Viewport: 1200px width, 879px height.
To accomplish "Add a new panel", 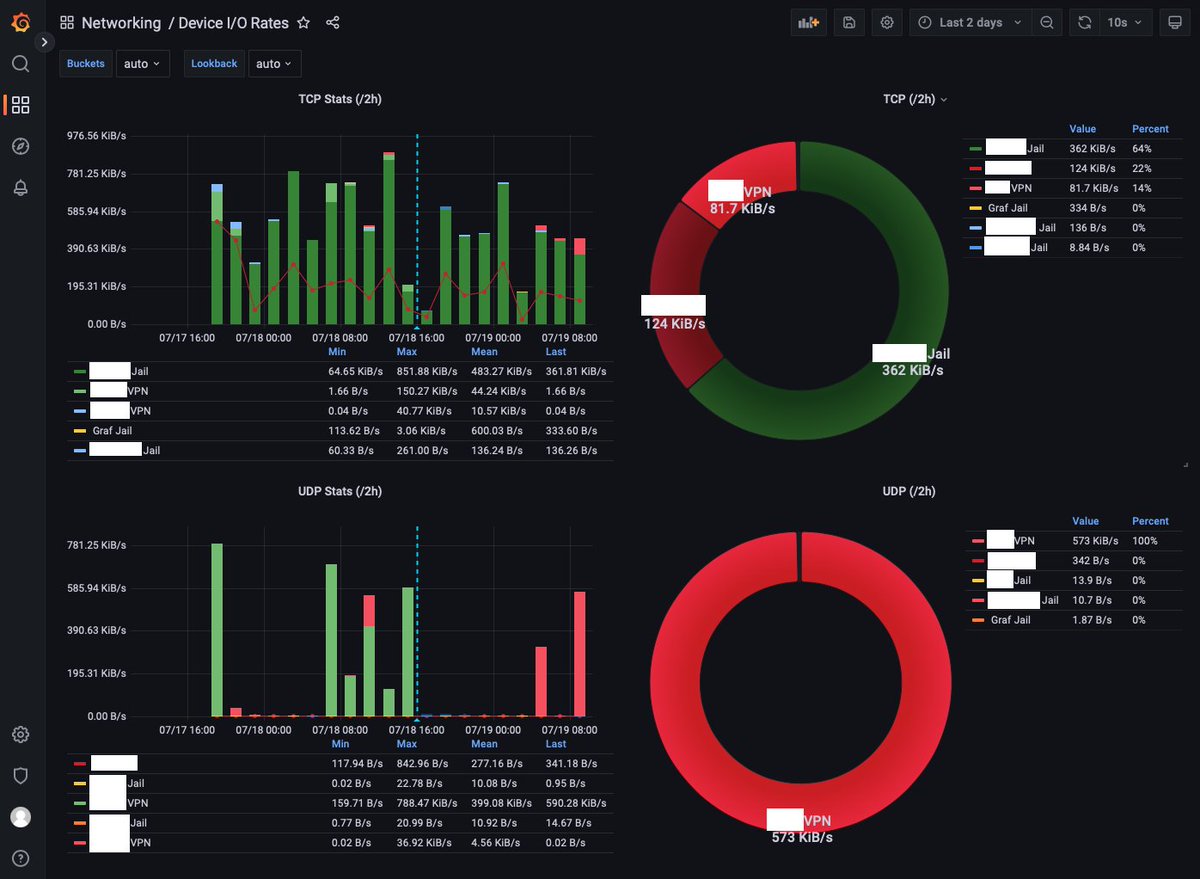I will tap(807, 22).
